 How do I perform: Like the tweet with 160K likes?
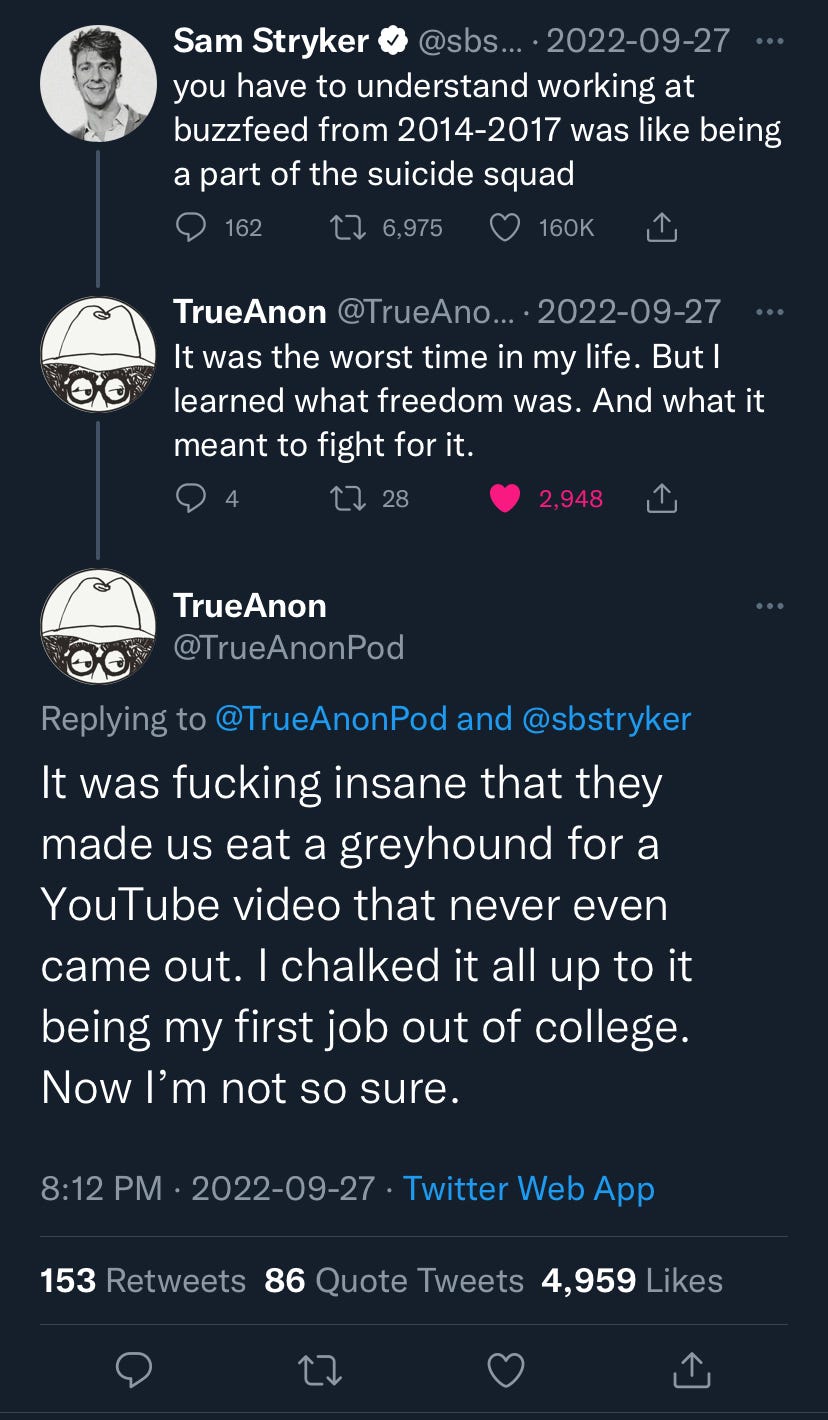505,228
